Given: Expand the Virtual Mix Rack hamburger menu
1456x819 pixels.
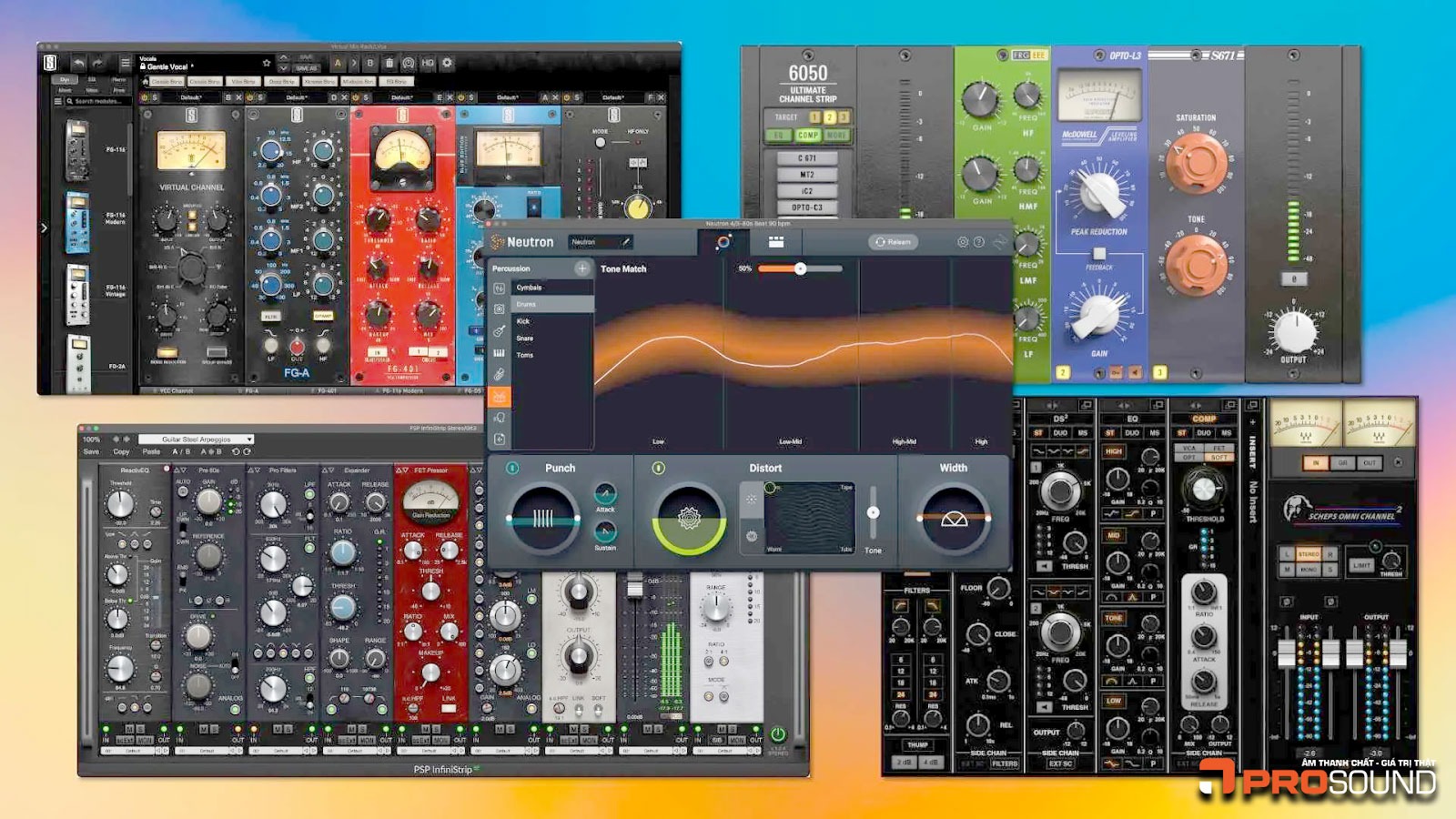Looking at the screenshot, I should click(126, 64).
